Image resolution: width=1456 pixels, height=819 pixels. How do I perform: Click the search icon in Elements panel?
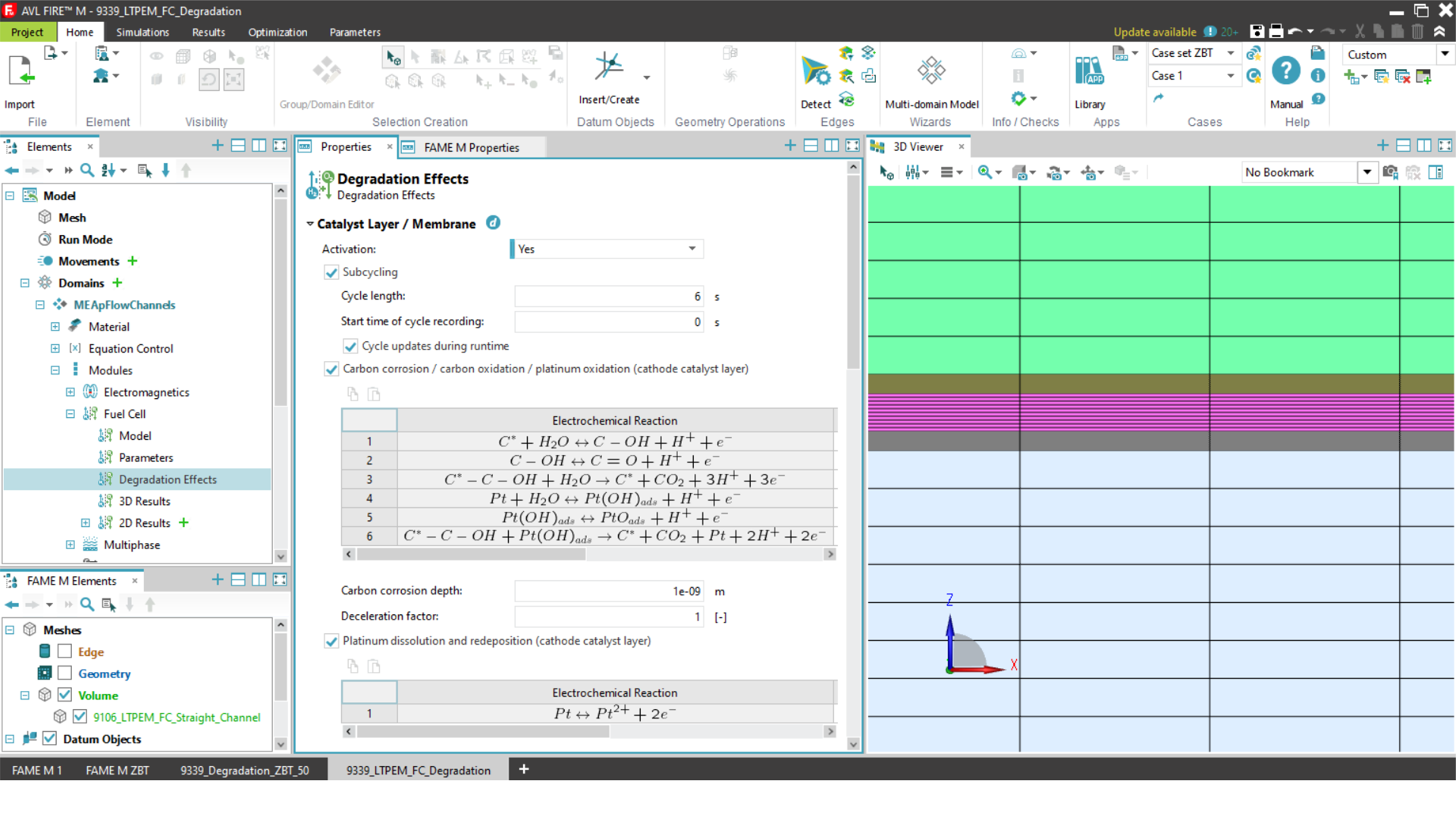87,171
